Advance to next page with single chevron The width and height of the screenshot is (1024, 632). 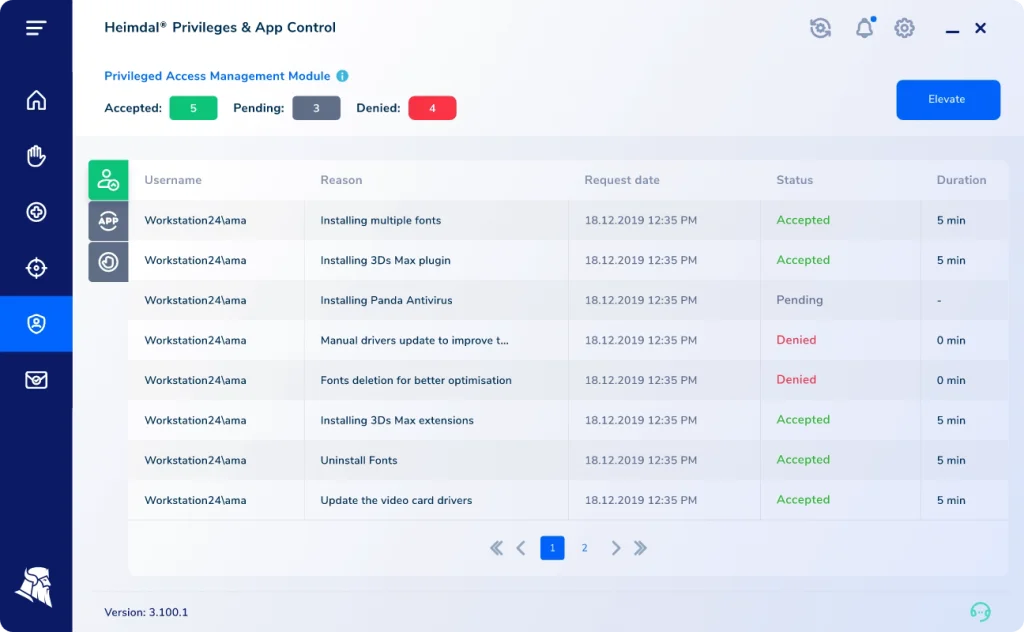click(x=616, y=548)
